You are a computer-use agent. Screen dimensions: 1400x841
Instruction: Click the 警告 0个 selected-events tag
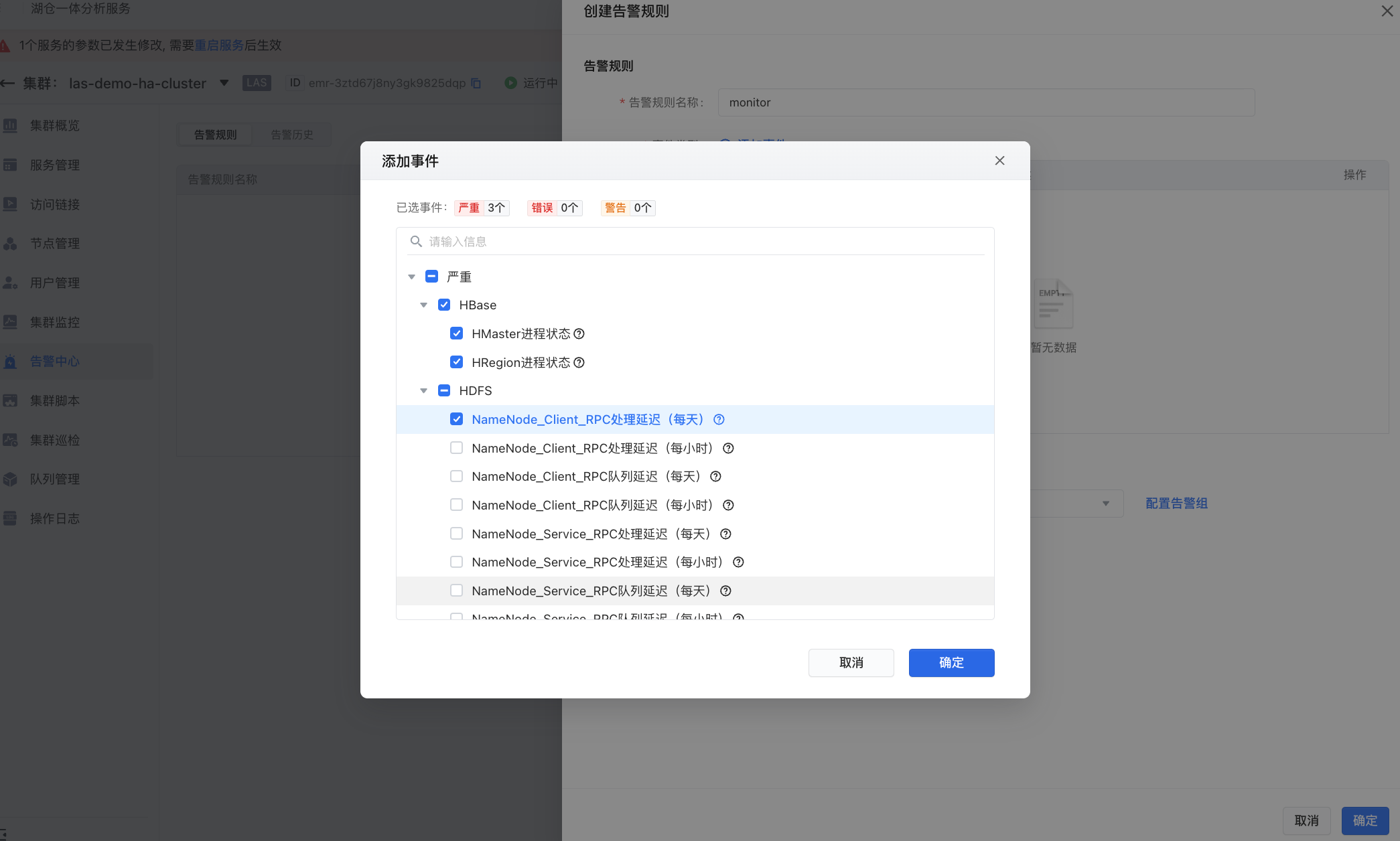click(628, 208)
